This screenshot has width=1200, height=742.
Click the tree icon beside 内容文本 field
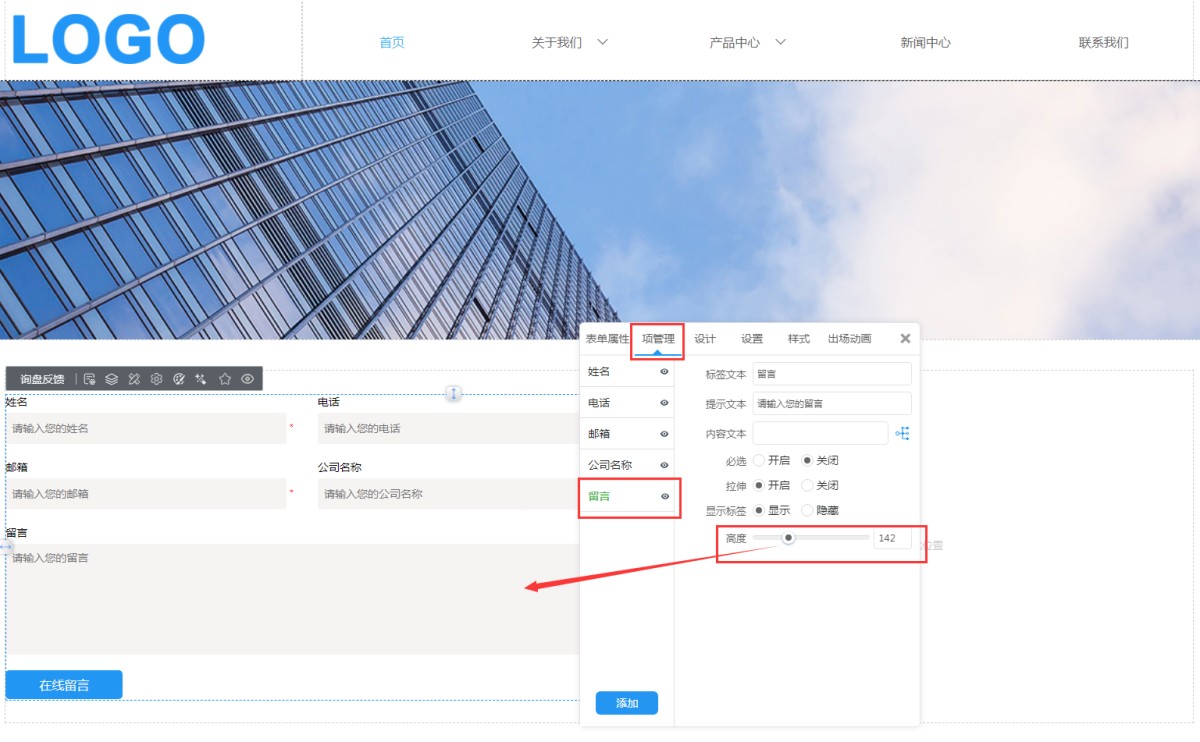902,433
